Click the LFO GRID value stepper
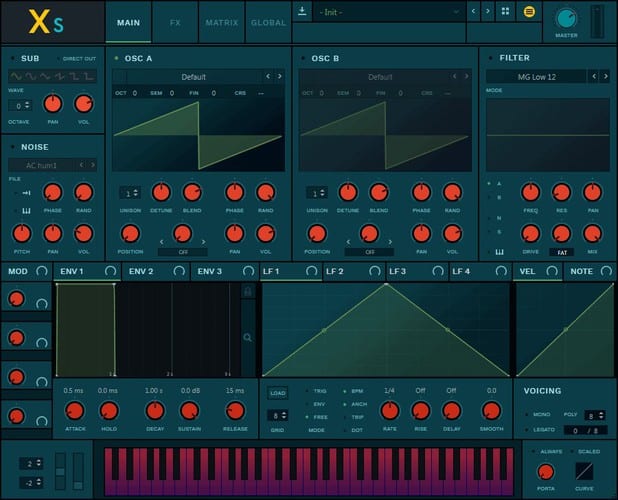 (x=277, y=416)
